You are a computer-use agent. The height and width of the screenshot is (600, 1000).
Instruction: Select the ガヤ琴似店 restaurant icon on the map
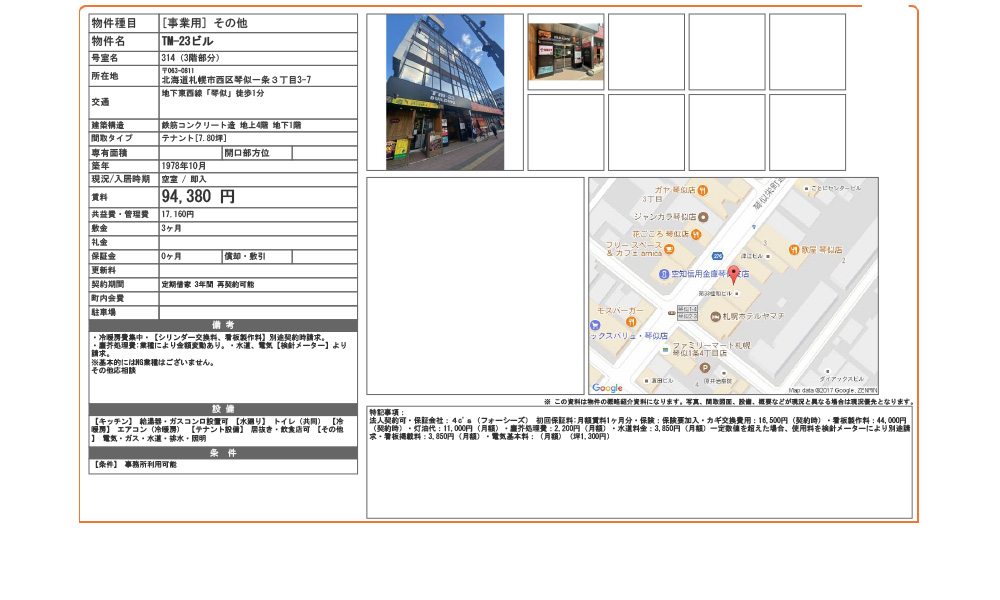click(702, 191)
